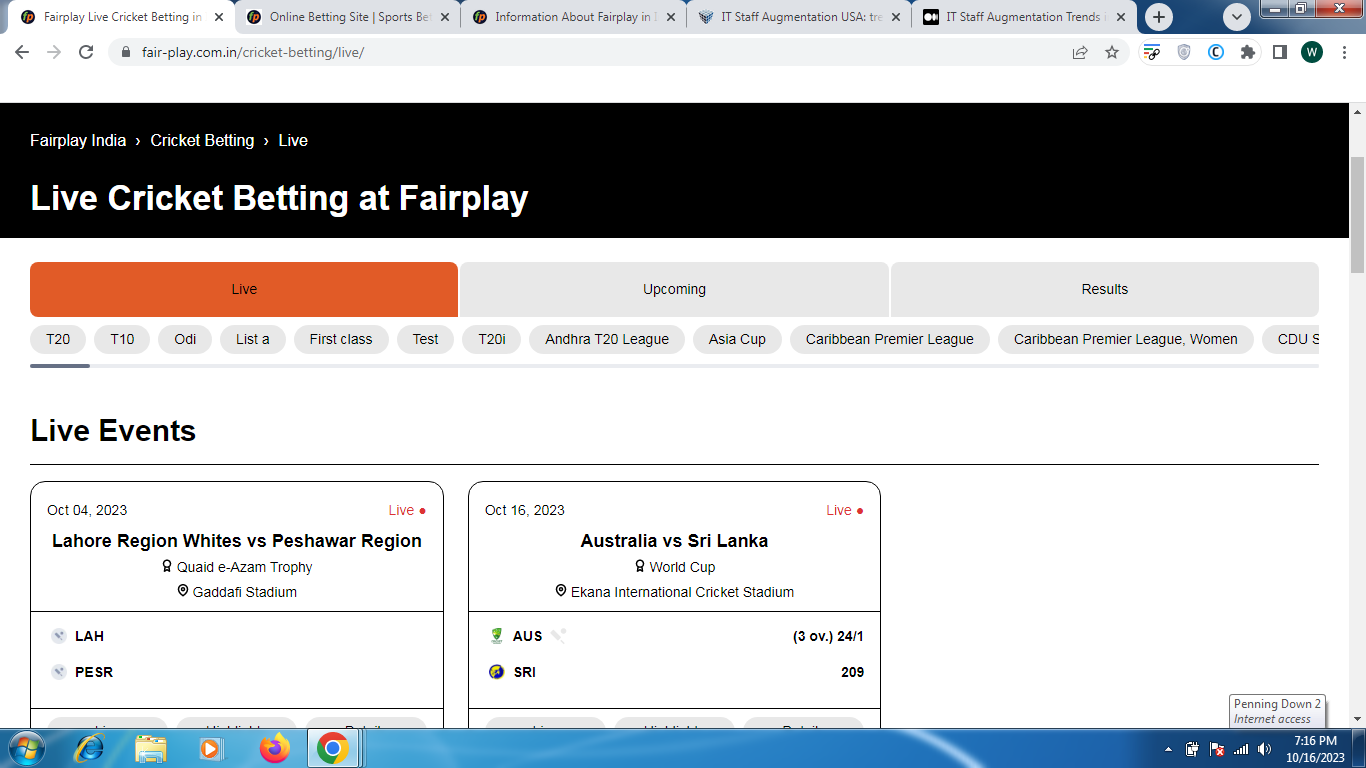
Task: Open the browser side panel
Action: [1279, 52]
